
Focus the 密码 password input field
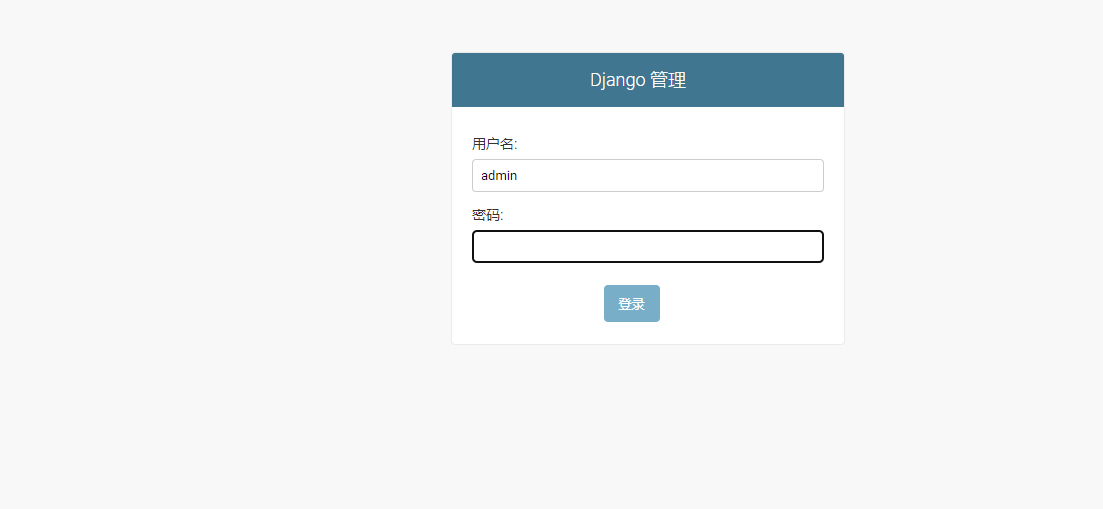(648, 247)
